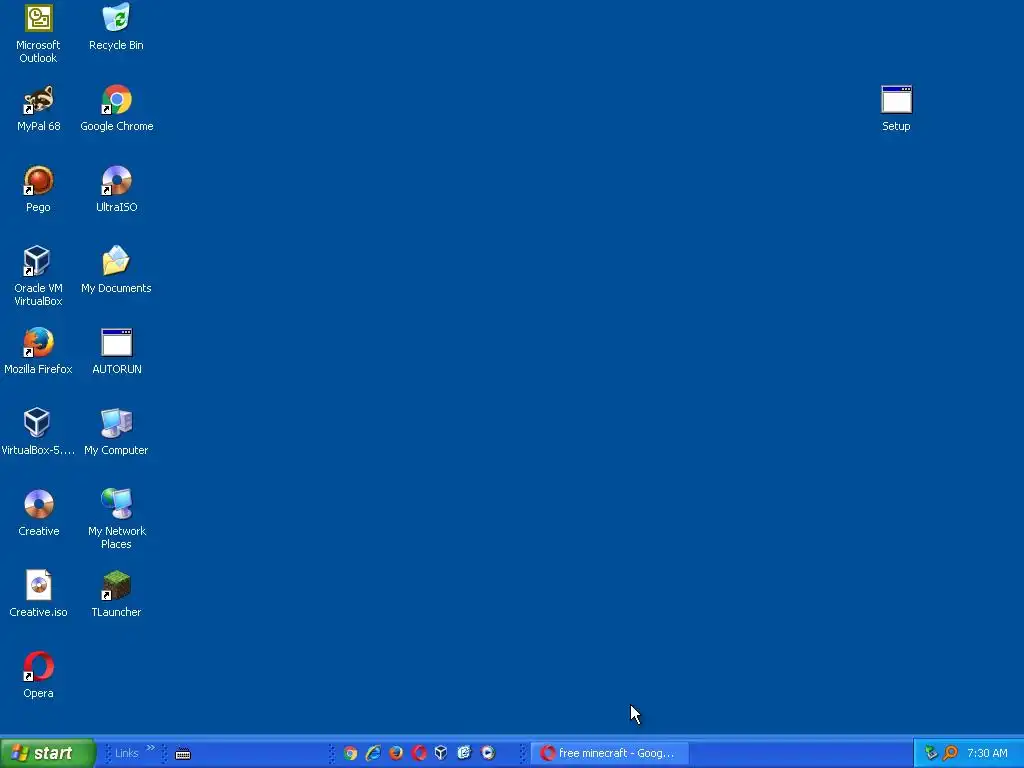
Task: Click the magnifier search tray icon
Action: [950, 753]
